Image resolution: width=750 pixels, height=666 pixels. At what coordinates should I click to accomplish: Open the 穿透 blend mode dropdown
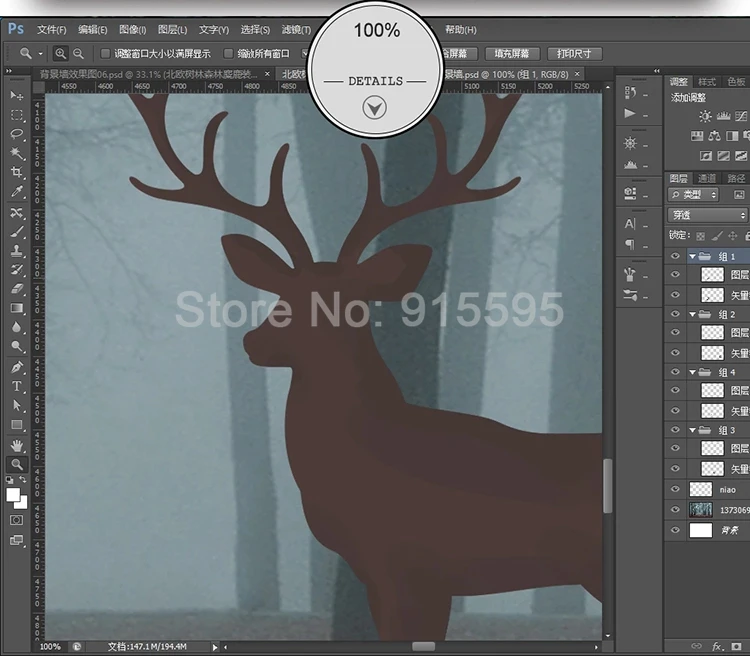708,215
